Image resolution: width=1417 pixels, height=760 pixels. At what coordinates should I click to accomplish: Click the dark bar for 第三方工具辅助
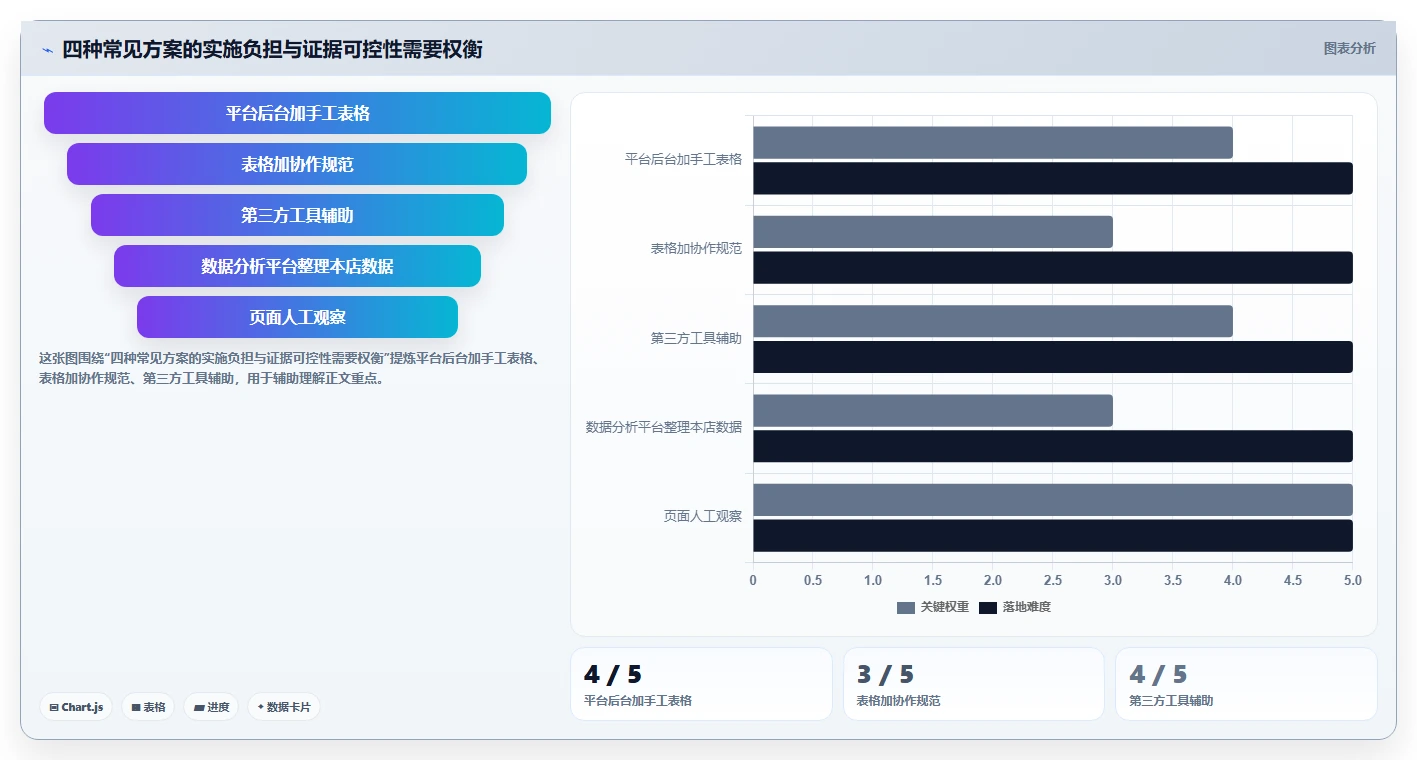click(x=1053, y=357)
